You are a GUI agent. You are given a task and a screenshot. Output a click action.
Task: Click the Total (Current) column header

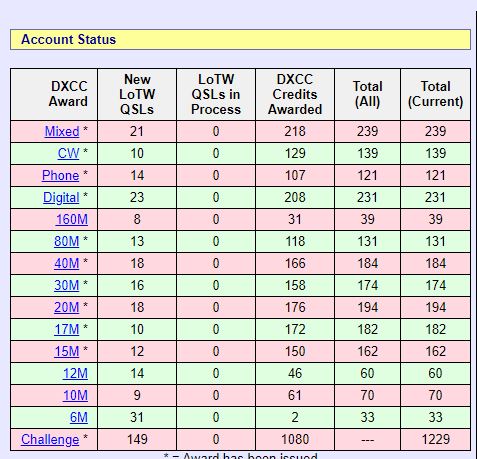point(436,94)
